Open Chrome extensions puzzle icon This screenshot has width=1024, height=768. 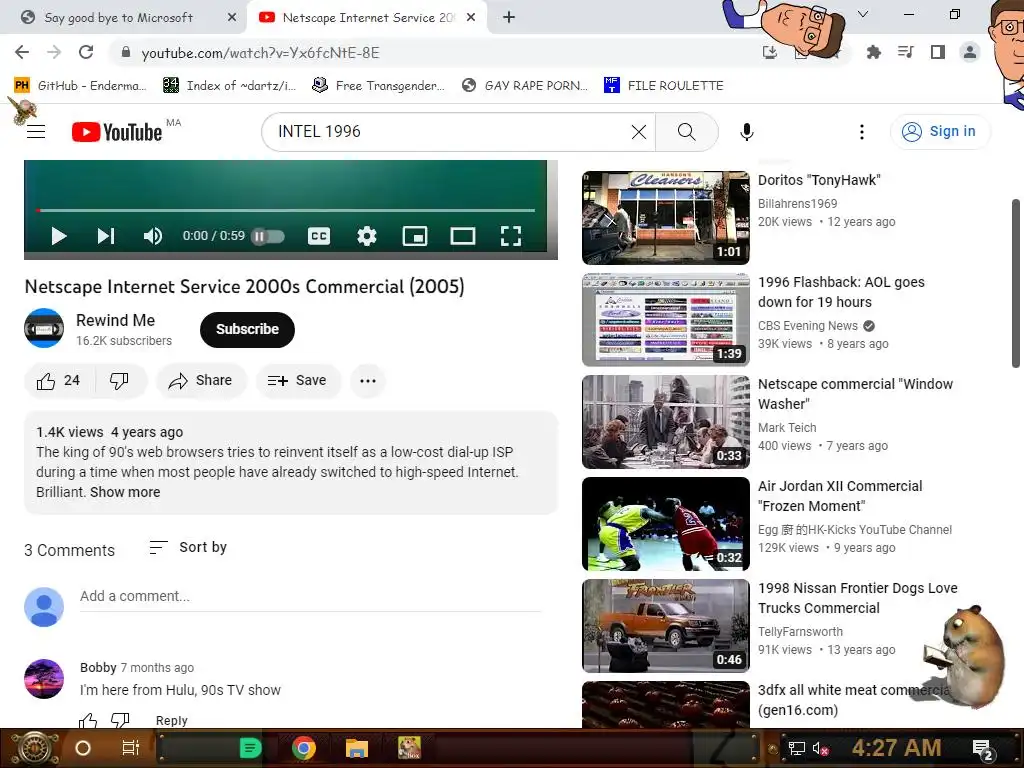coord(873,52)
